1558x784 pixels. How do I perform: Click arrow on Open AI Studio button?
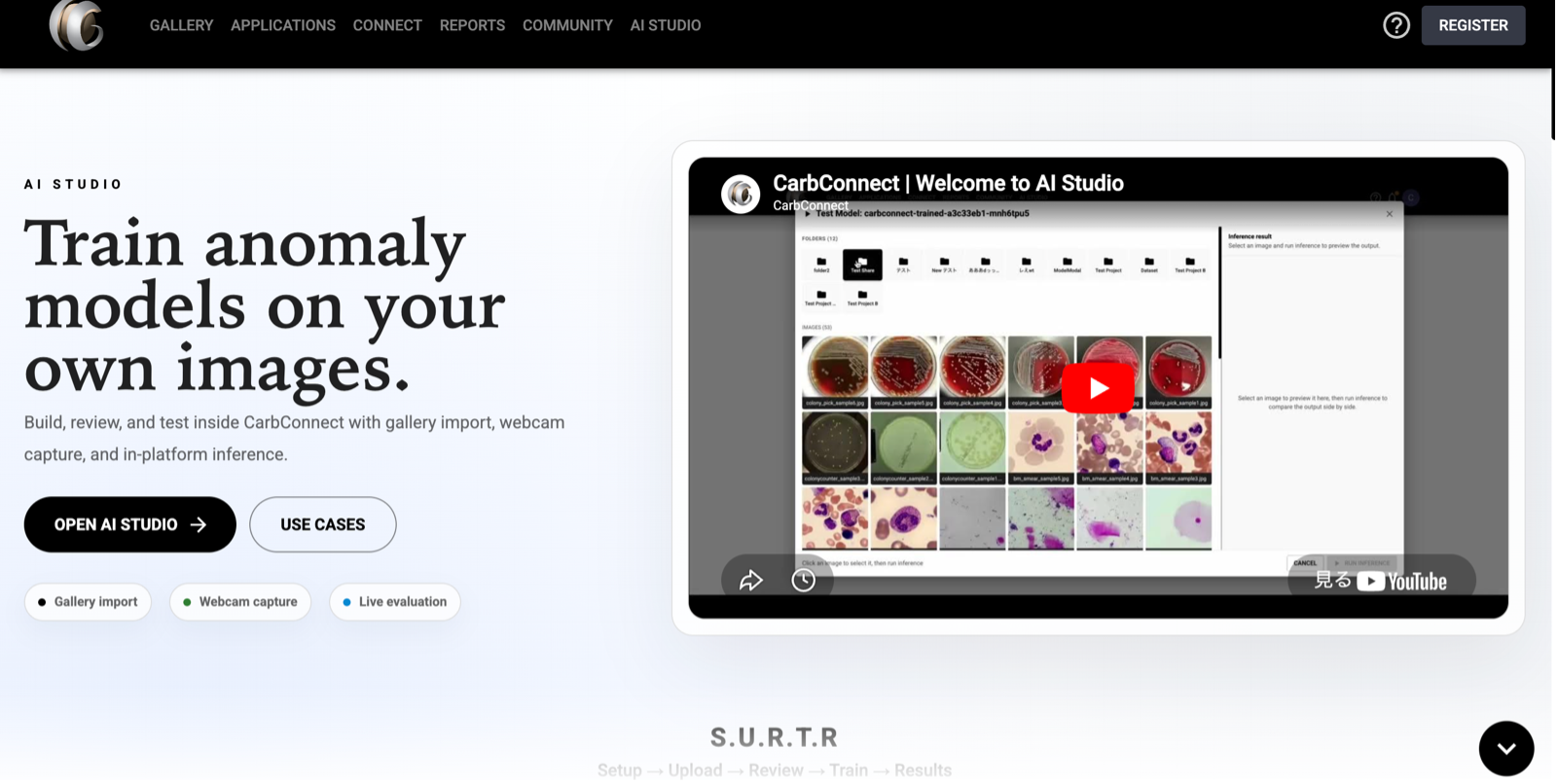(x=199, y=525)
